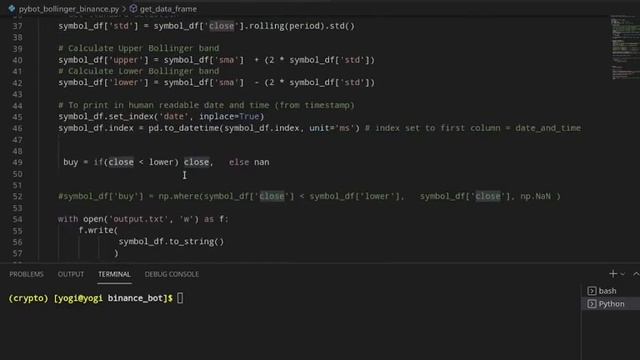Click line number 49 in gutter
The image size is (640, 360).
coord(18,162)
